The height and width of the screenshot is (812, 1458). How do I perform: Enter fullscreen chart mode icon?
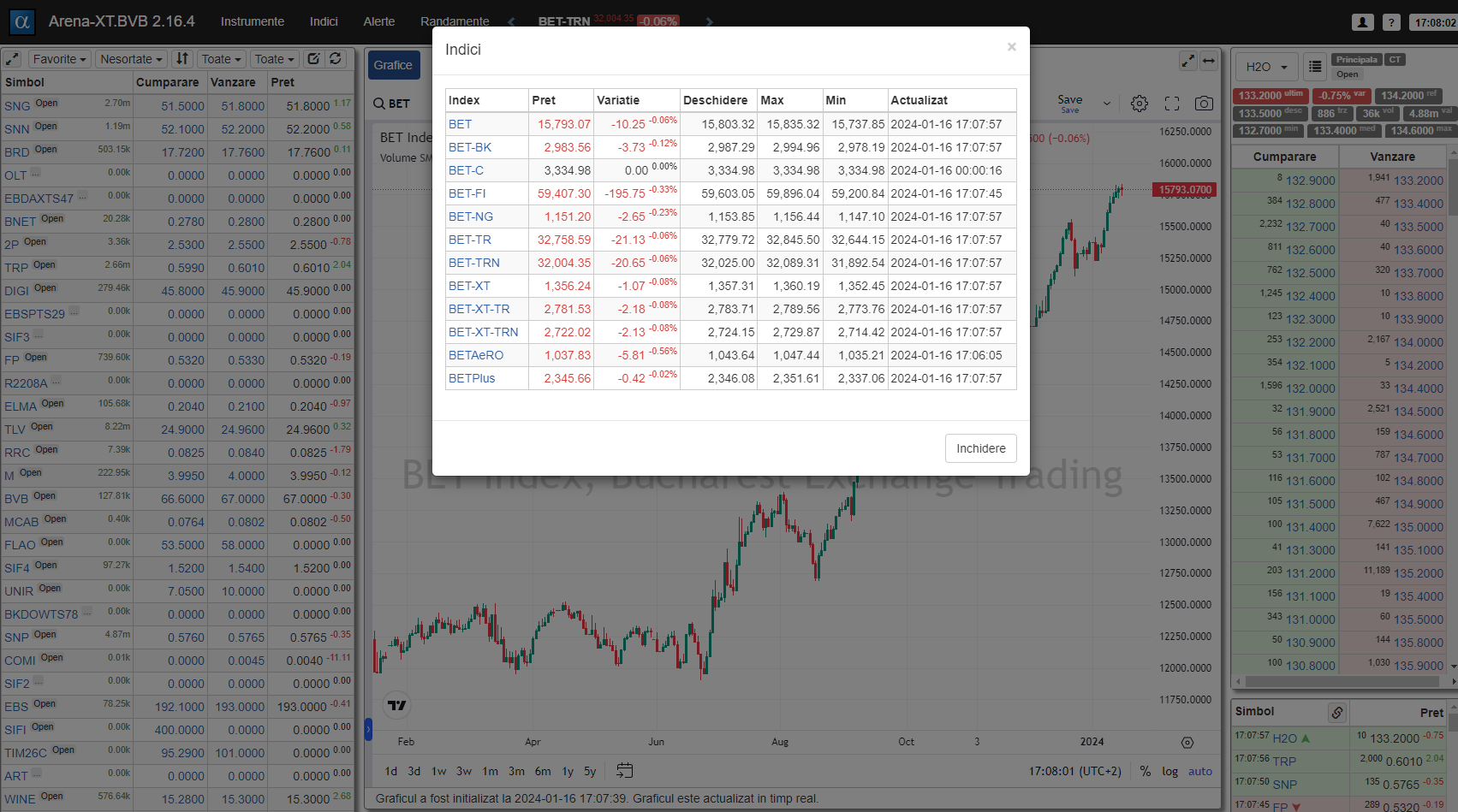(1172, 104)
